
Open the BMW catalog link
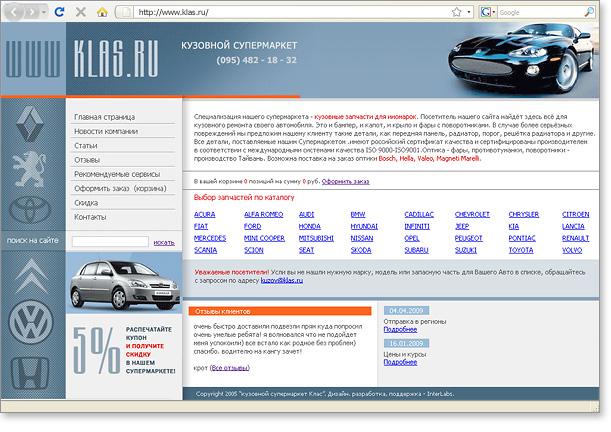358,215
